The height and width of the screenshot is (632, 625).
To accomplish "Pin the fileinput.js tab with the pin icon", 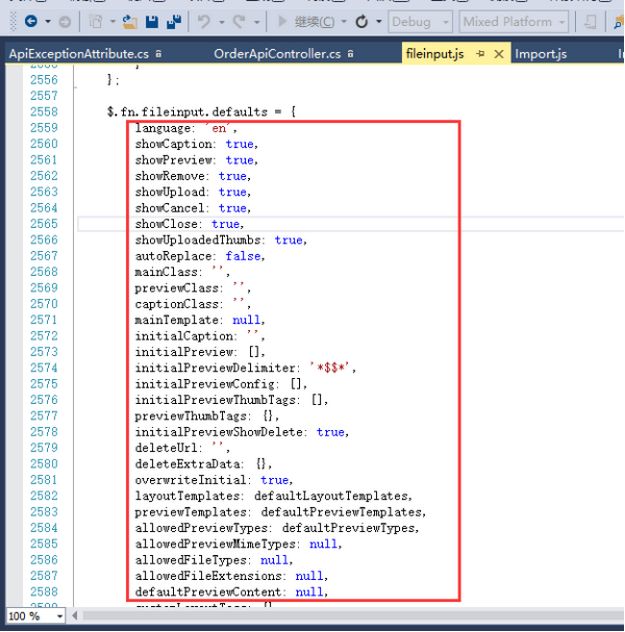I will point(480,54).
